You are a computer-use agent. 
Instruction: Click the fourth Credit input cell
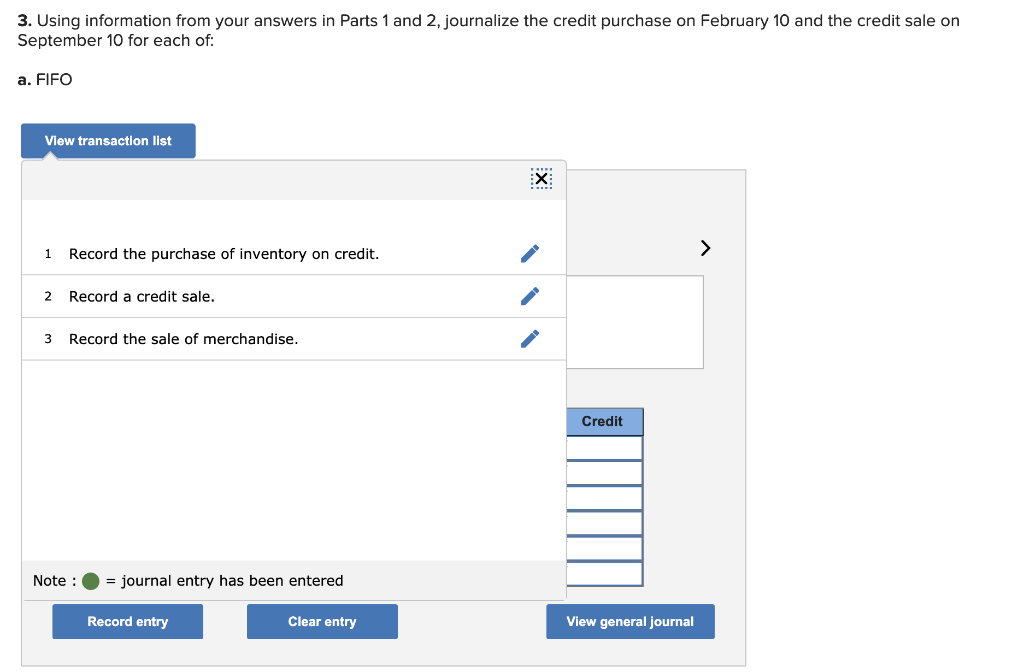point(604,523)
